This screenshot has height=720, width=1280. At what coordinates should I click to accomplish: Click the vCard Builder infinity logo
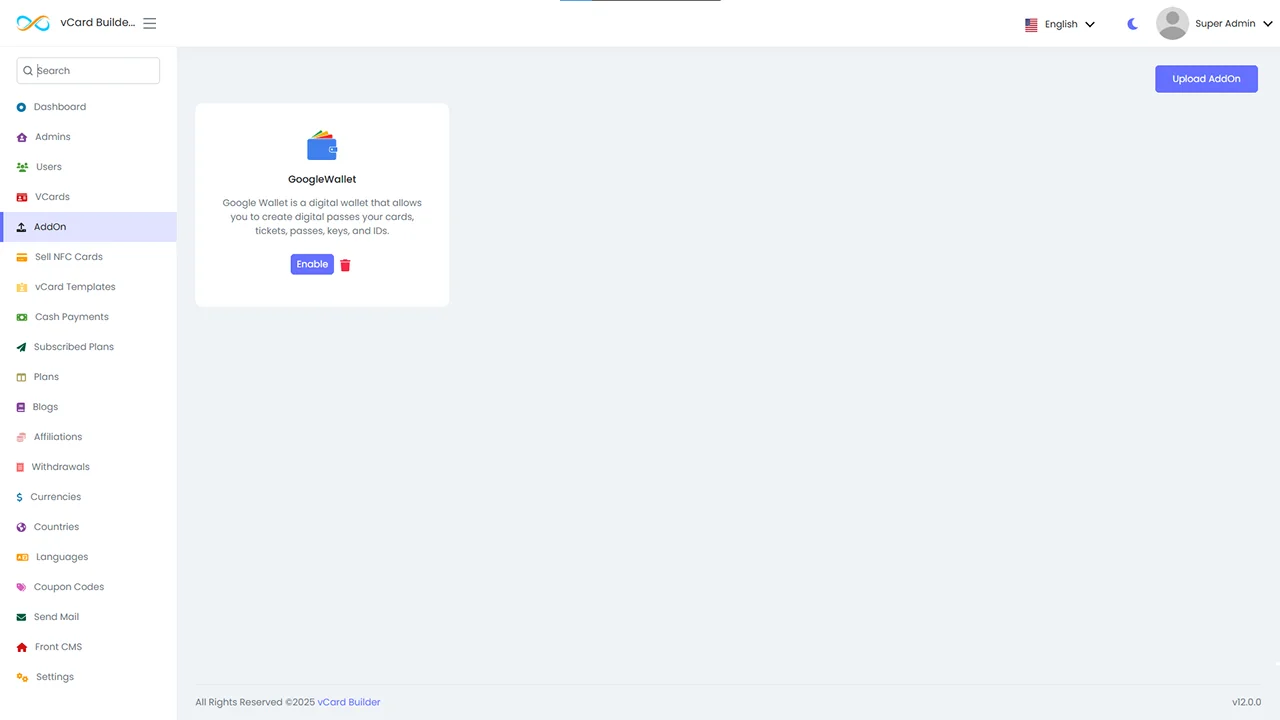33,23
